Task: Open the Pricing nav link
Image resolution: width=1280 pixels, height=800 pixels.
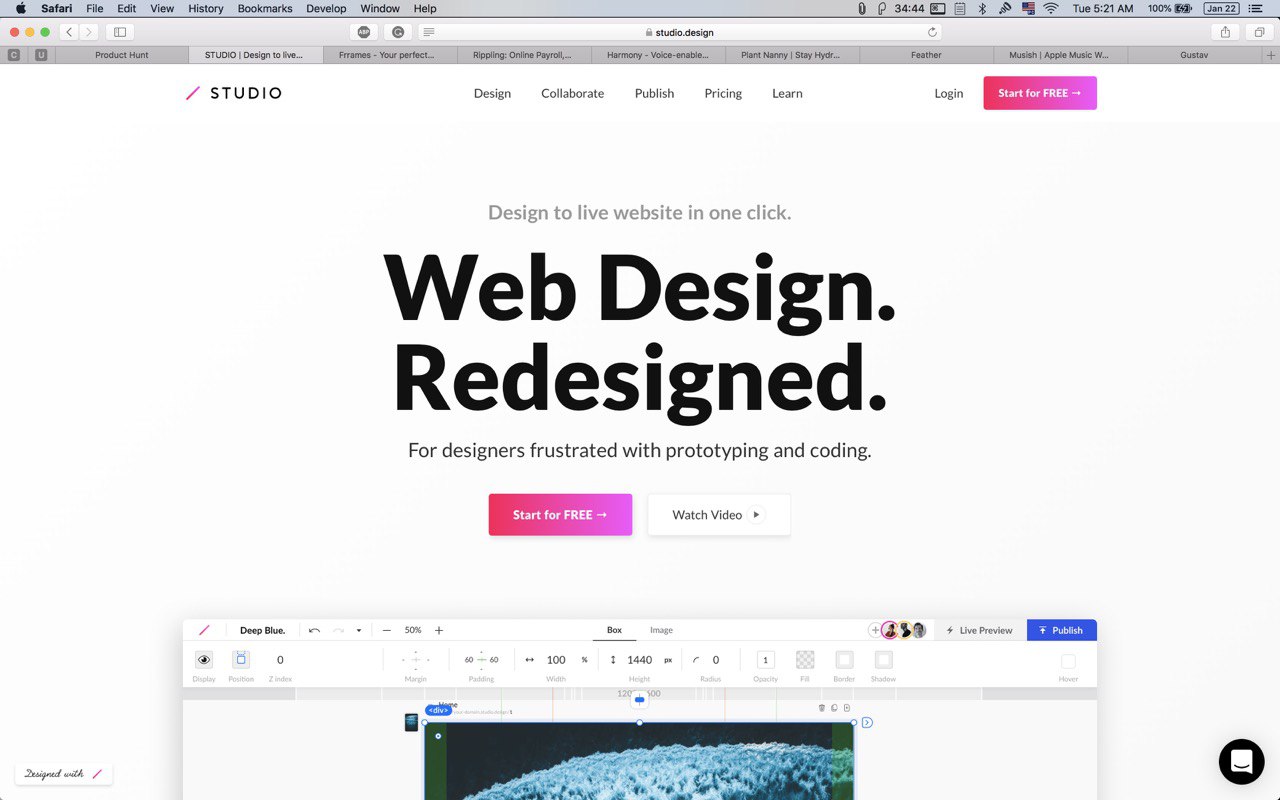Action: pos(723,93)
